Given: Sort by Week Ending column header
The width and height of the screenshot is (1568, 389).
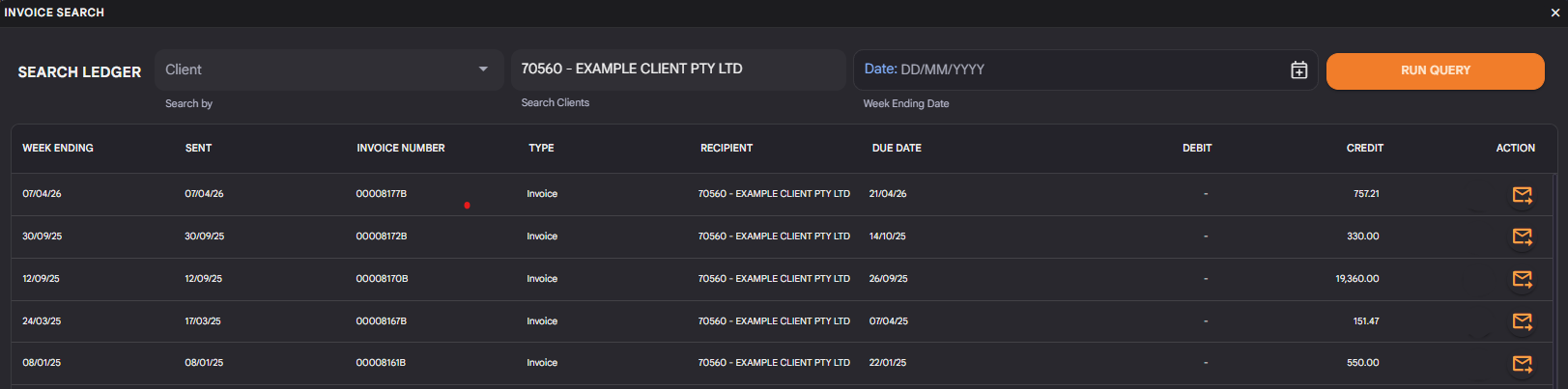Looking at the screenshot, I should click(x=58, y=148).
